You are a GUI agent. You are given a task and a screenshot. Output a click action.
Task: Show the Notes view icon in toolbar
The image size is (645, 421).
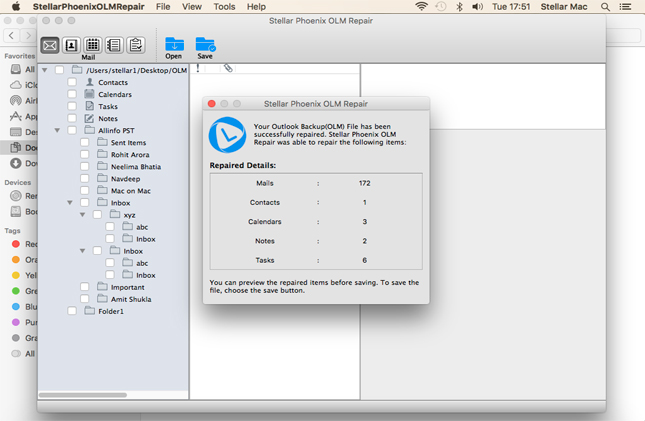114,45
